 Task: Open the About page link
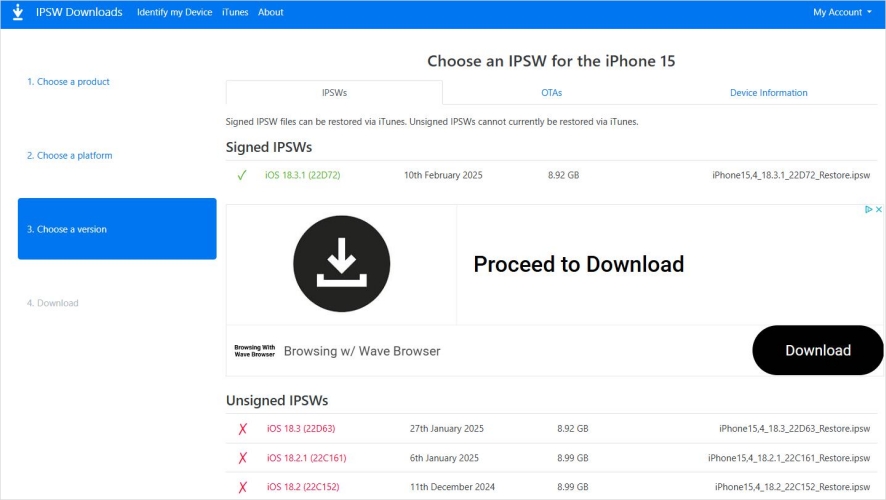coord(270,12)
